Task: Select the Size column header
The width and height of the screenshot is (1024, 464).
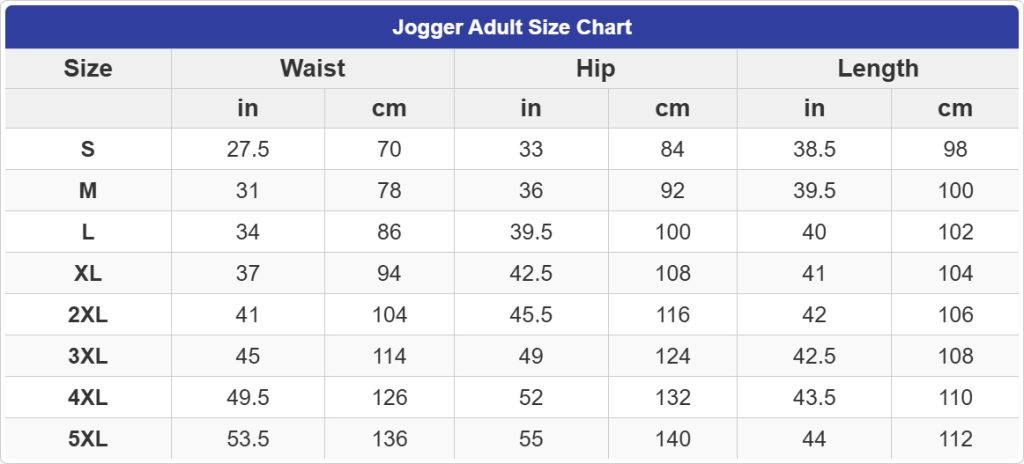Action: point(88,68)
